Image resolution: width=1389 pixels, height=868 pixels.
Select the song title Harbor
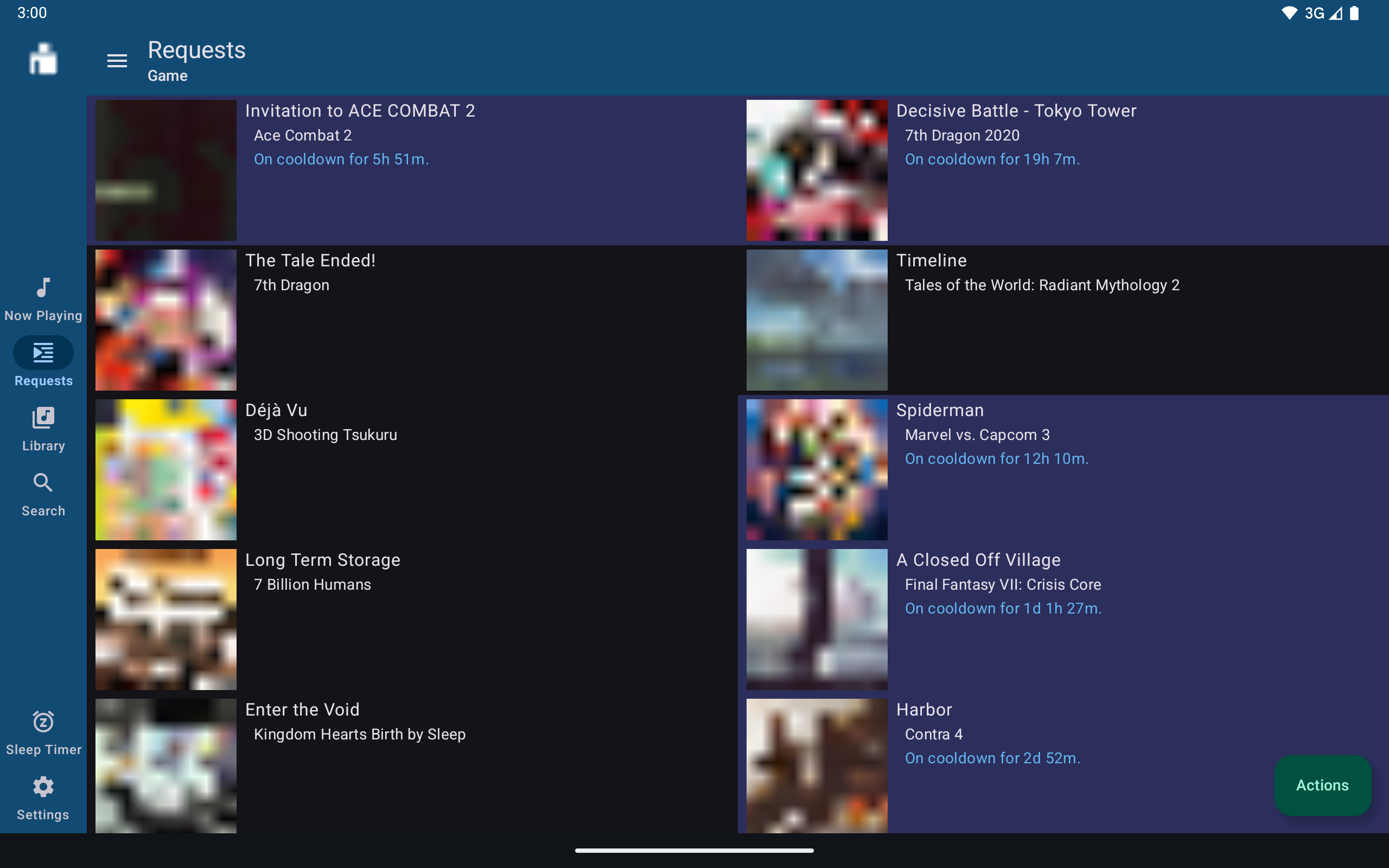[924, 710]
